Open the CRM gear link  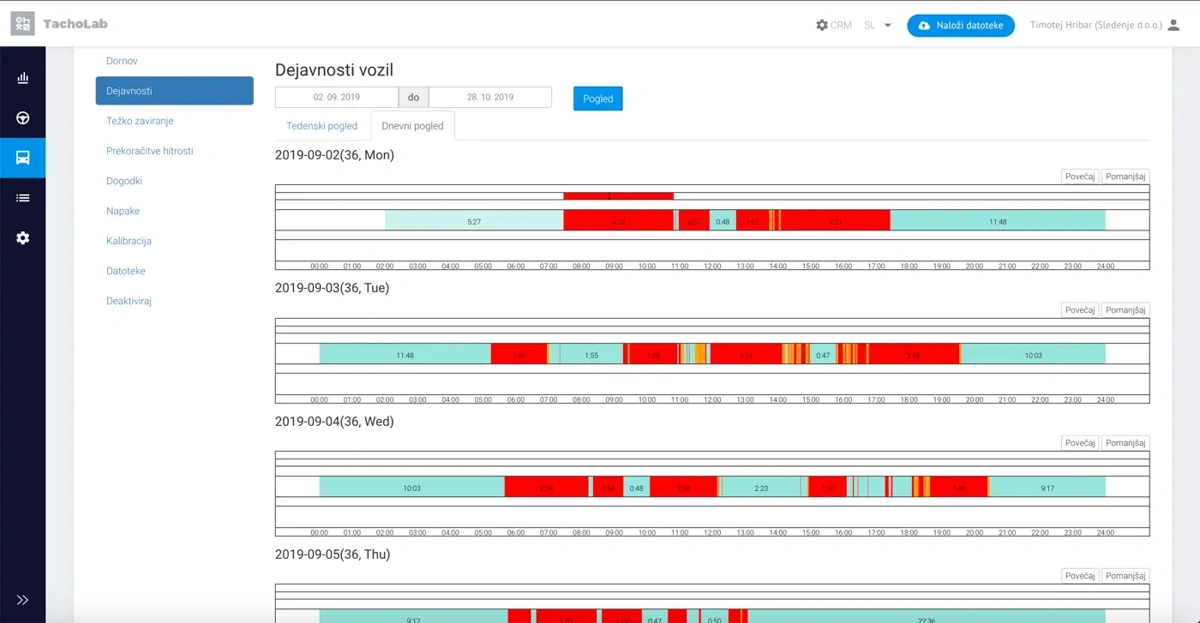pyautogui.click(x=834, y=25)
